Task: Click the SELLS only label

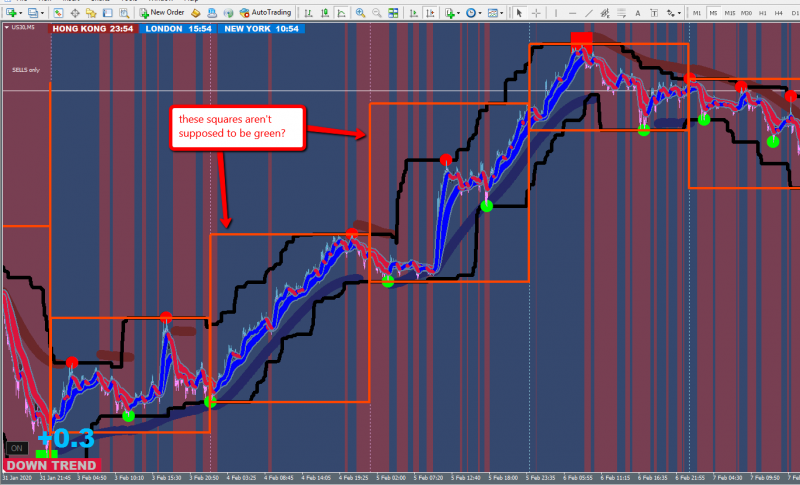Action: pos(26,70)
